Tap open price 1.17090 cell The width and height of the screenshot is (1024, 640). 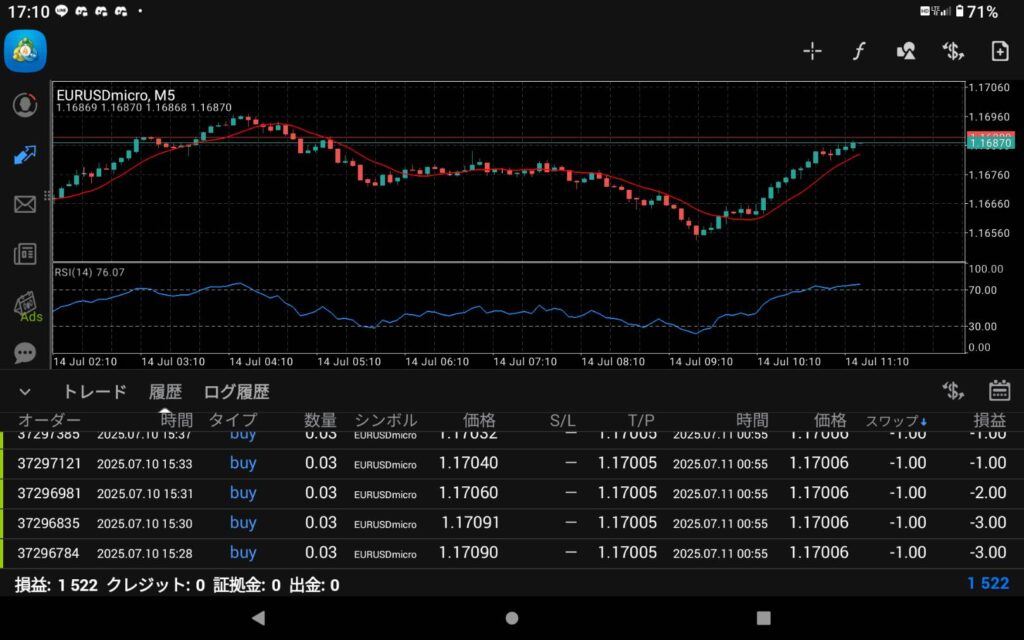tap(468, 553)
